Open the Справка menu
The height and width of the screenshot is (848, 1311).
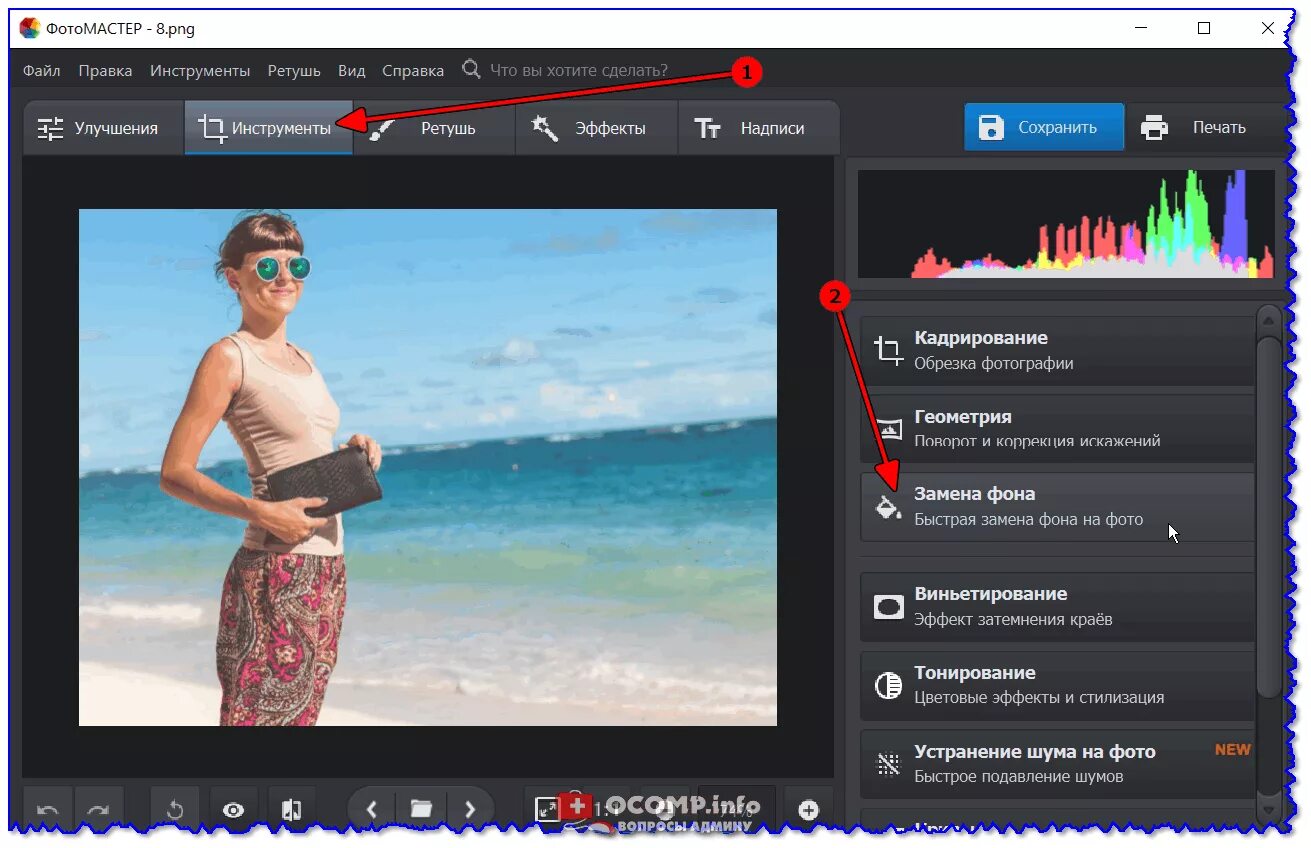click(x=413, y=71)
